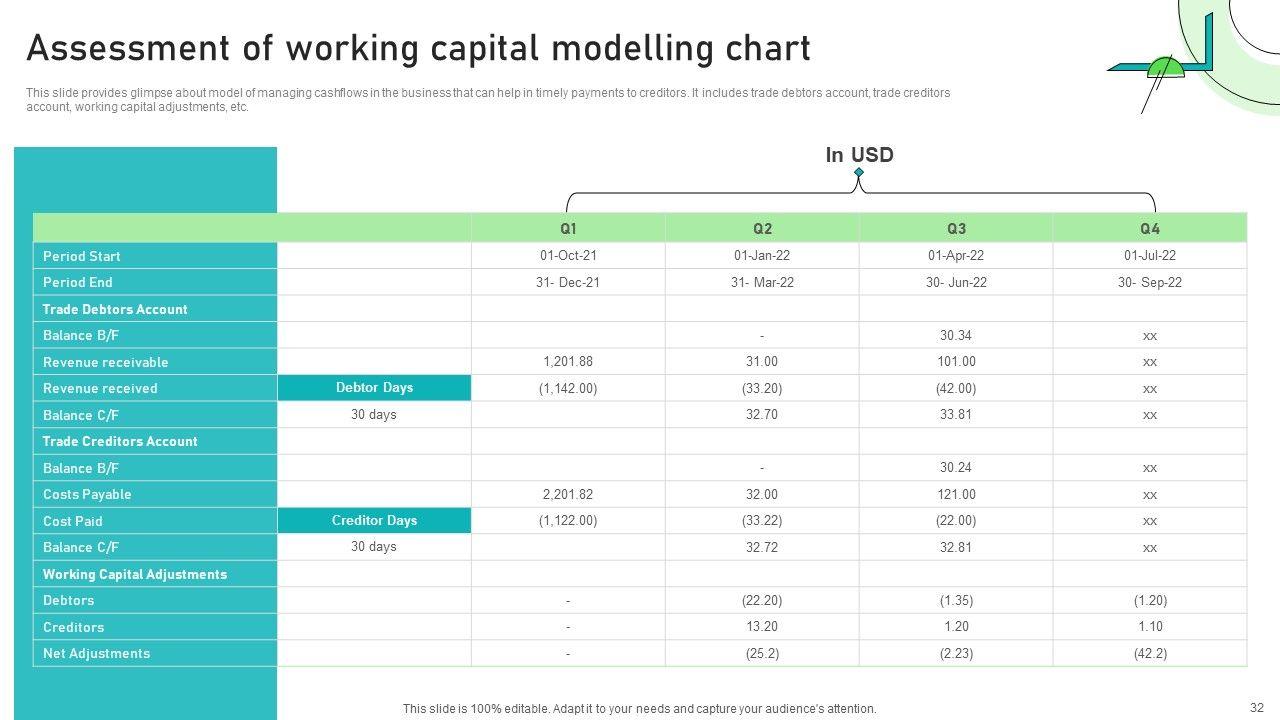Click the slide number 32
The width and height of the screenshot is (1280, 720).
pos(1257,706)
